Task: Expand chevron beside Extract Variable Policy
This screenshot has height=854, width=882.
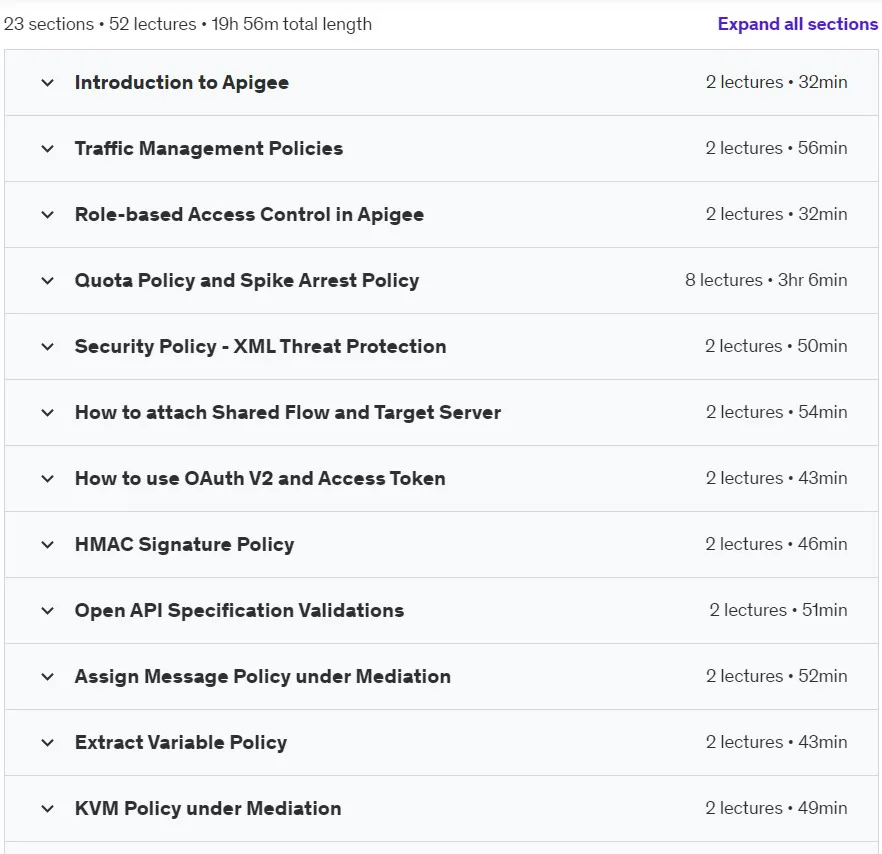Action: tap(48, 743)
